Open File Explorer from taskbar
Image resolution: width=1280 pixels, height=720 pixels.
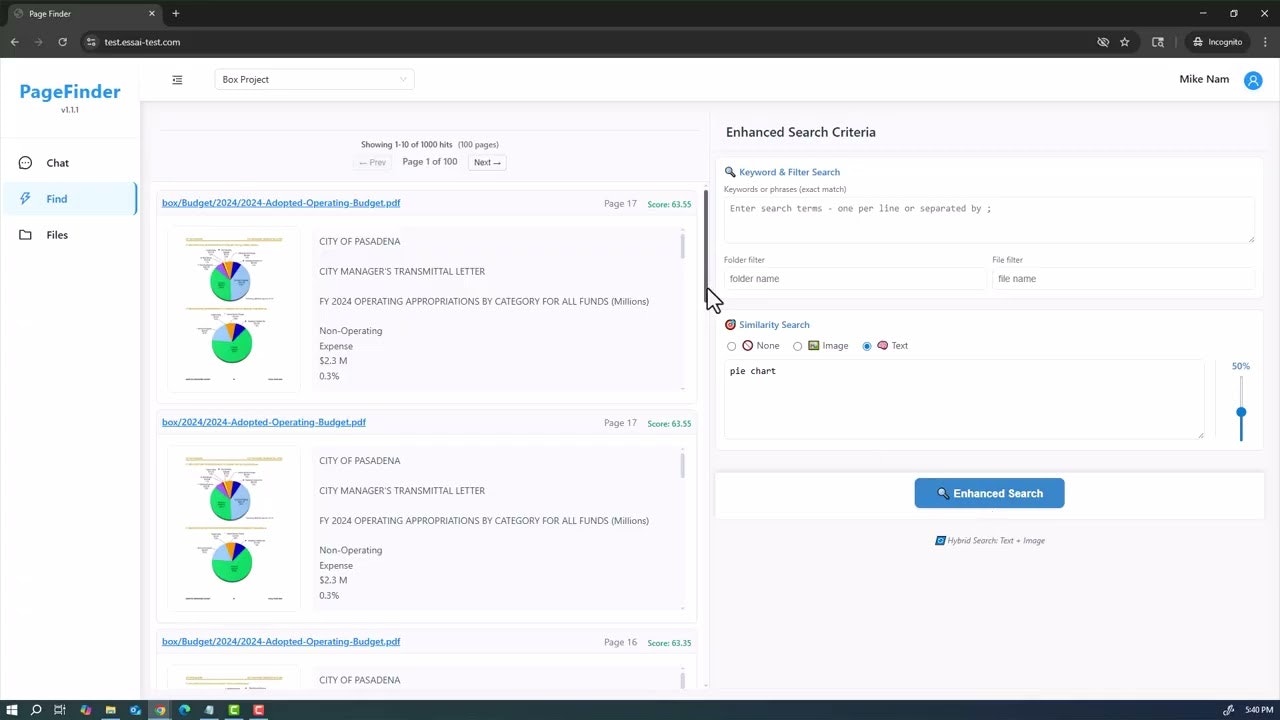(x=111, y=710)
